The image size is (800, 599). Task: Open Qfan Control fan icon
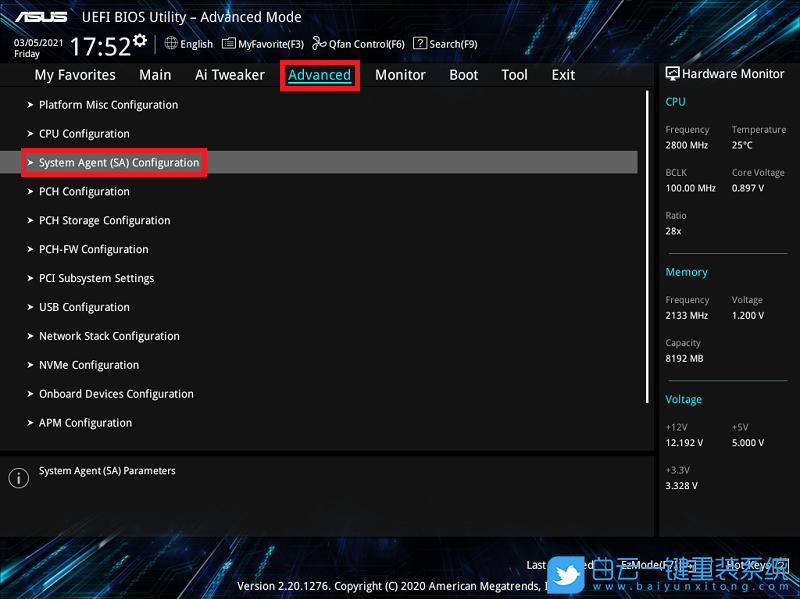319,43
